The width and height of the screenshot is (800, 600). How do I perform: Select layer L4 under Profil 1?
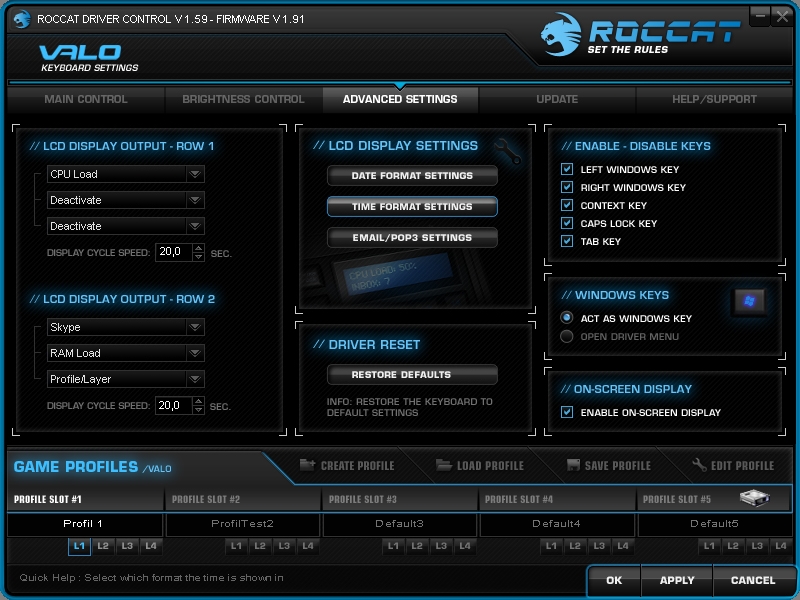151,546
